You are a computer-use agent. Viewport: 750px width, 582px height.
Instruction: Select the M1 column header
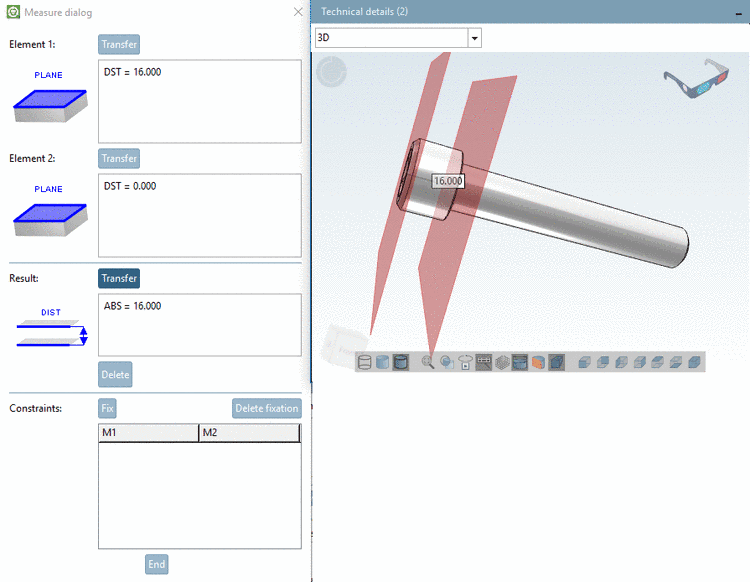point(148,433)
